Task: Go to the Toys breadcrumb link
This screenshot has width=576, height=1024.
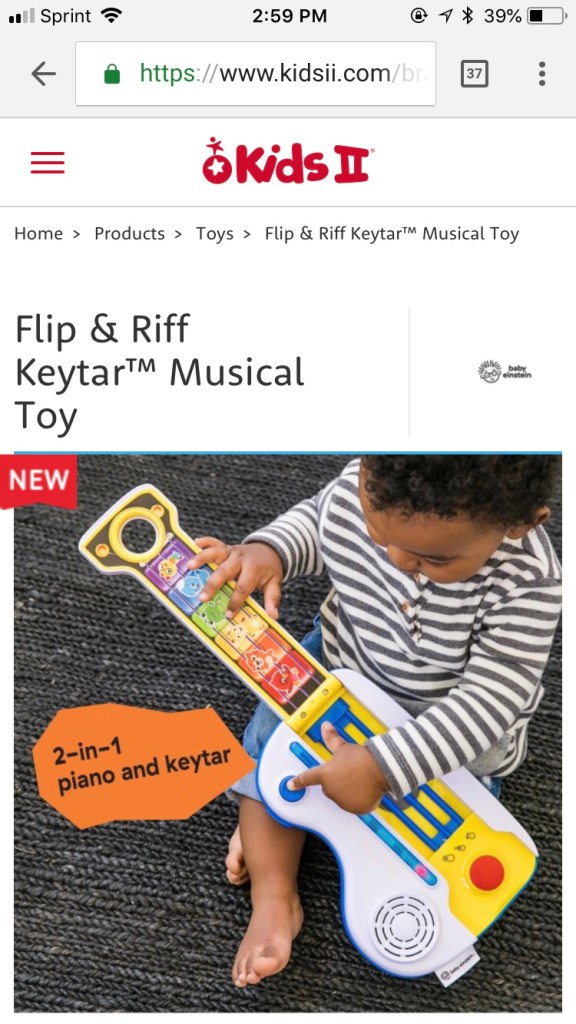Action: (x=214, y=234)
